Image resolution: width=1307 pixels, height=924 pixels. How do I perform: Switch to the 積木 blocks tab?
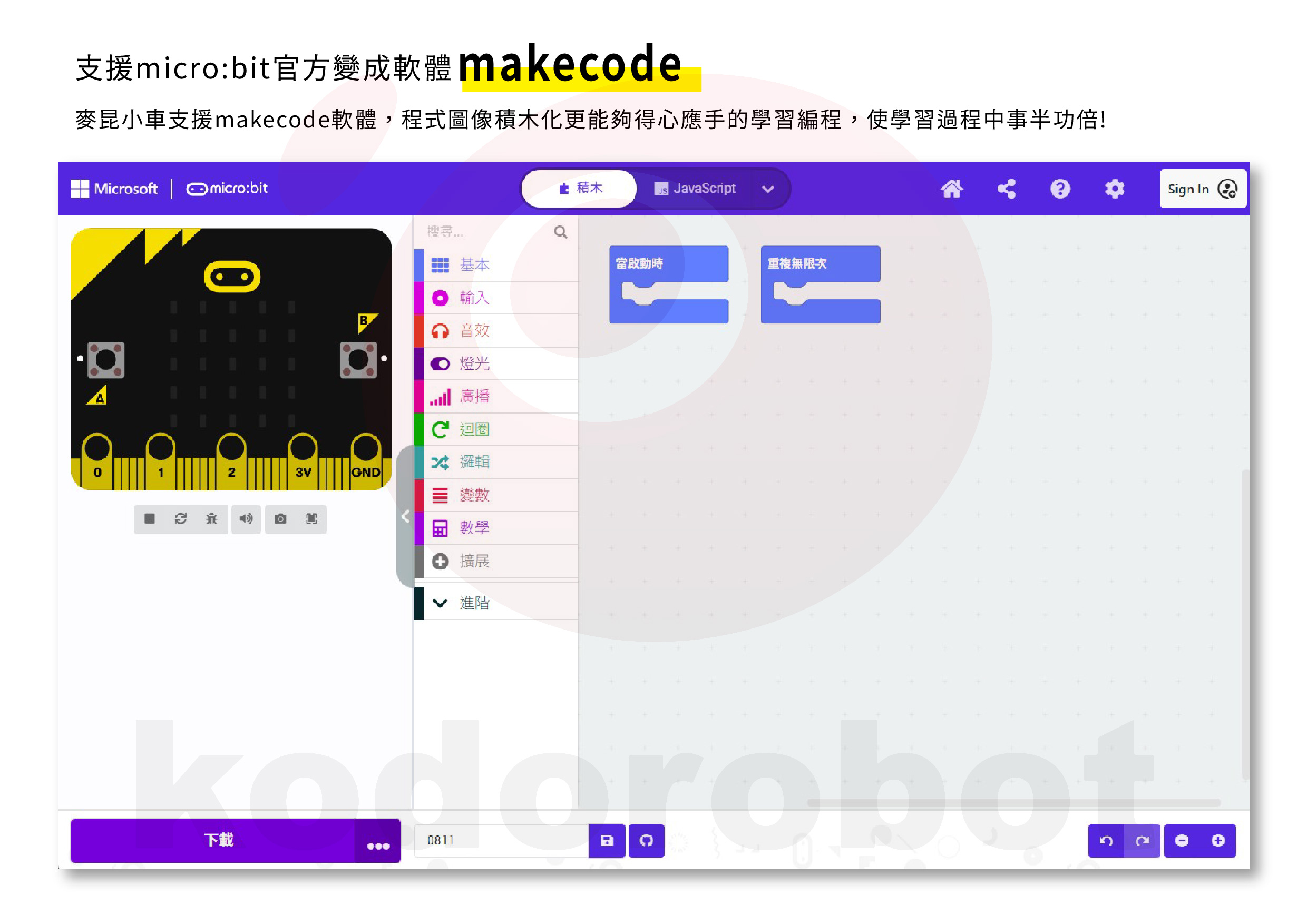[579, 188]
